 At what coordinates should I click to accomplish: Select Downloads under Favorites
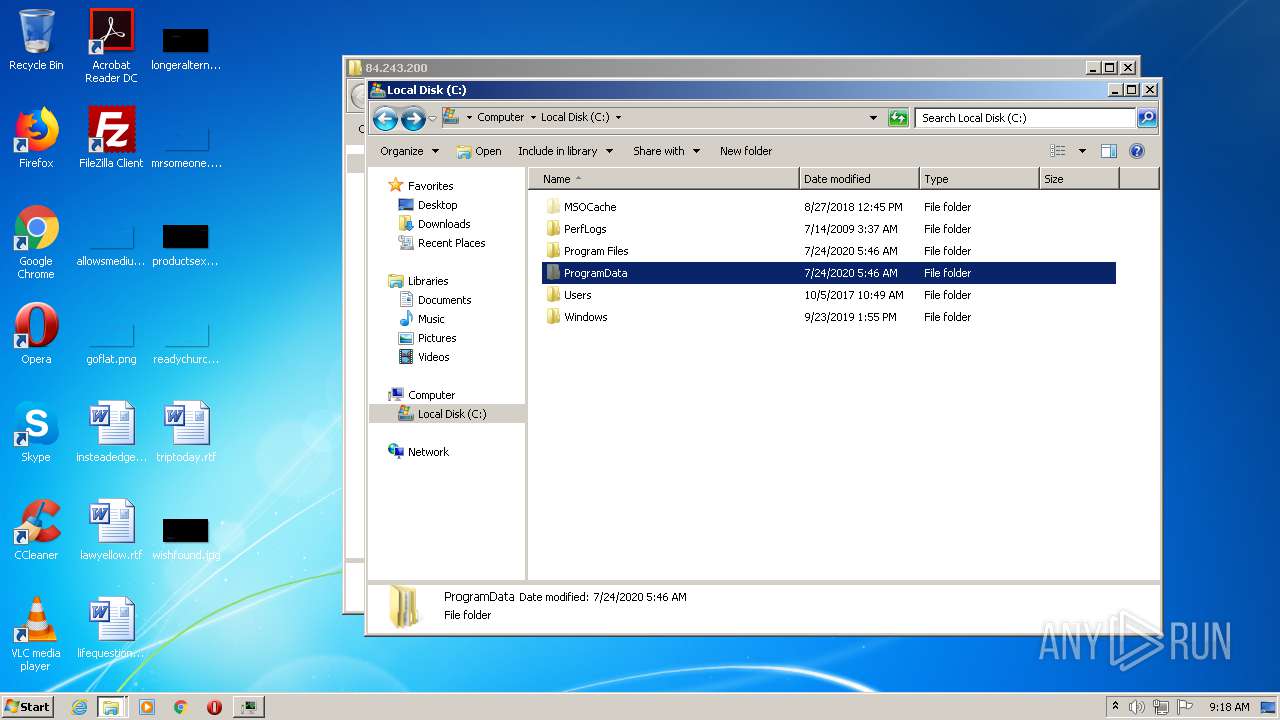pyautogui.click(x=435, y=224)
